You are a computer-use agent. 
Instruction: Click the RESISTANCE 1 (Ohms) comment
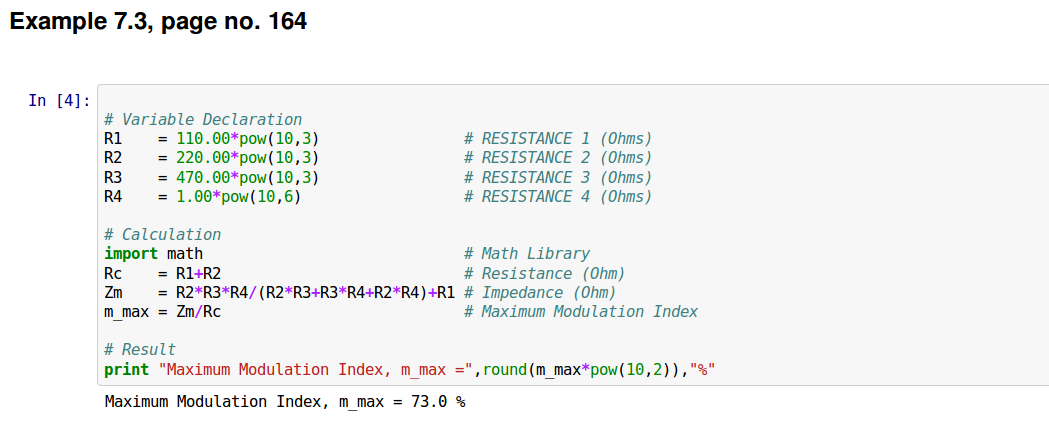tap(557, 138)
